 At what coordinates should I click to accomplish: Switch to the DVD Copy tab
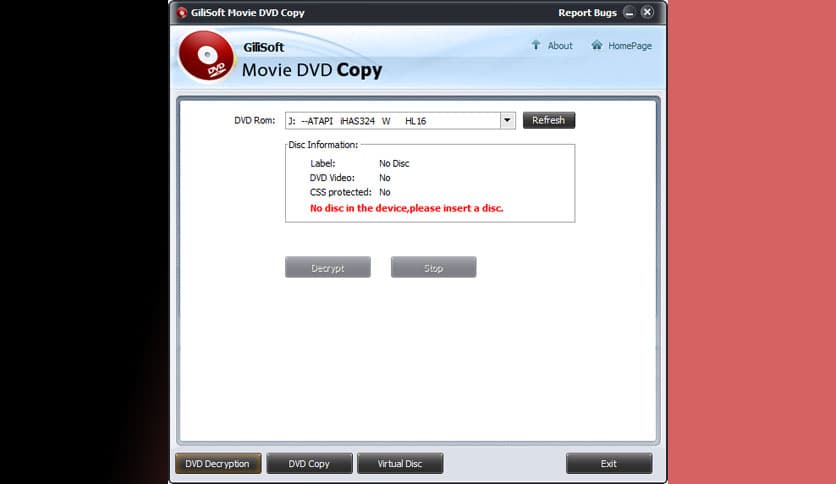point(309,464)
